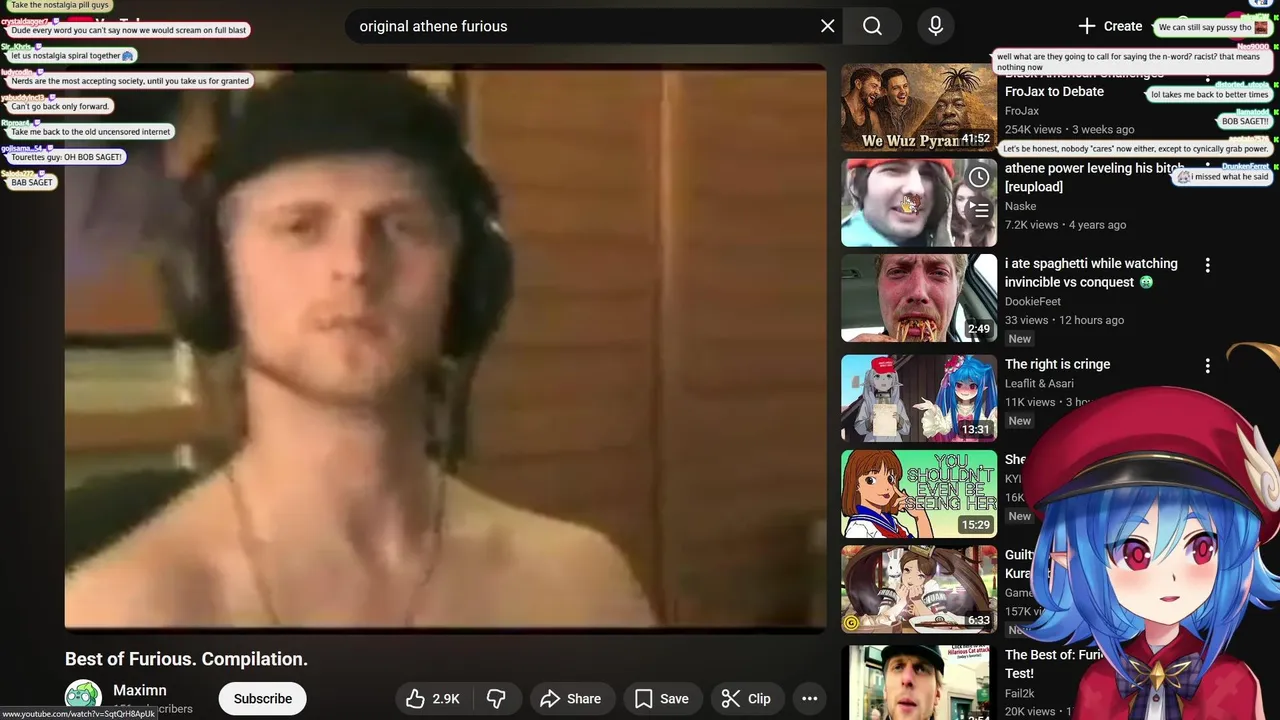Viewport: 1280px width, 720px height.
Task: Save the video to a playlist
Action: pos(662,699)
